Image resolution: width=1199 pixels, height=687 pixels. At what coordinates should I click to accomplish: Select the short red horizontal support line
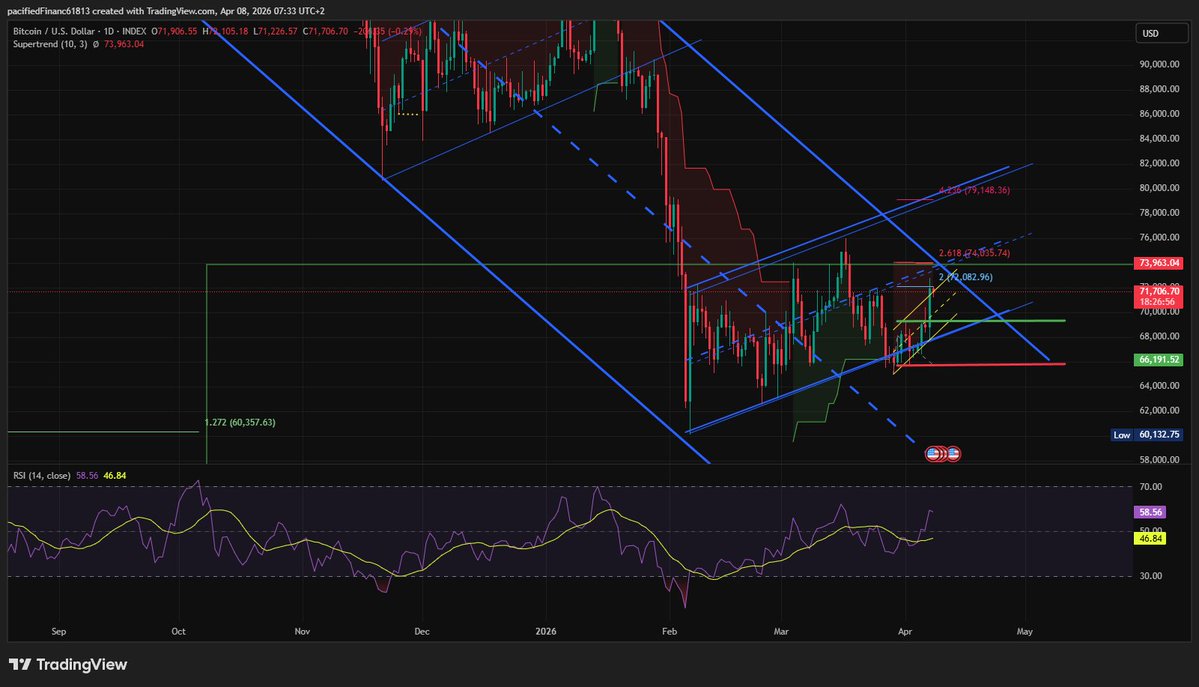coord(980,364)
